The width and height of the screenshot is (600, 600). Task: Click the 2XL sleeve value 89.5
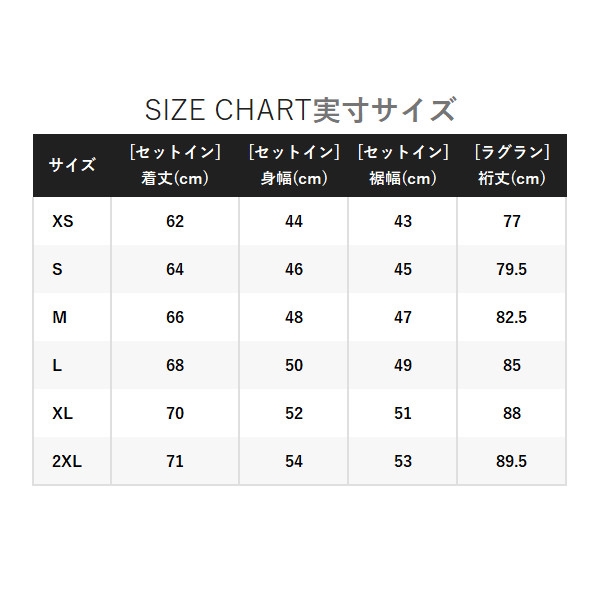point(512,461)
